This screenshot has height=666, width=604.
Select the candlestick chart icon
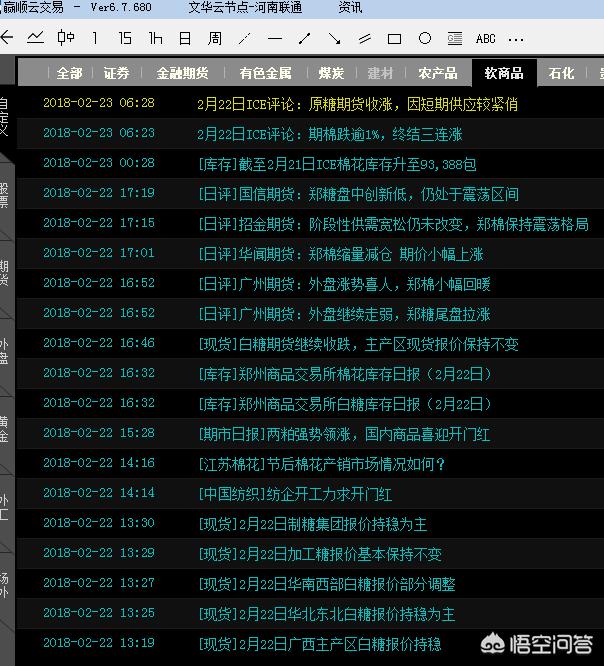pos(66,39)
